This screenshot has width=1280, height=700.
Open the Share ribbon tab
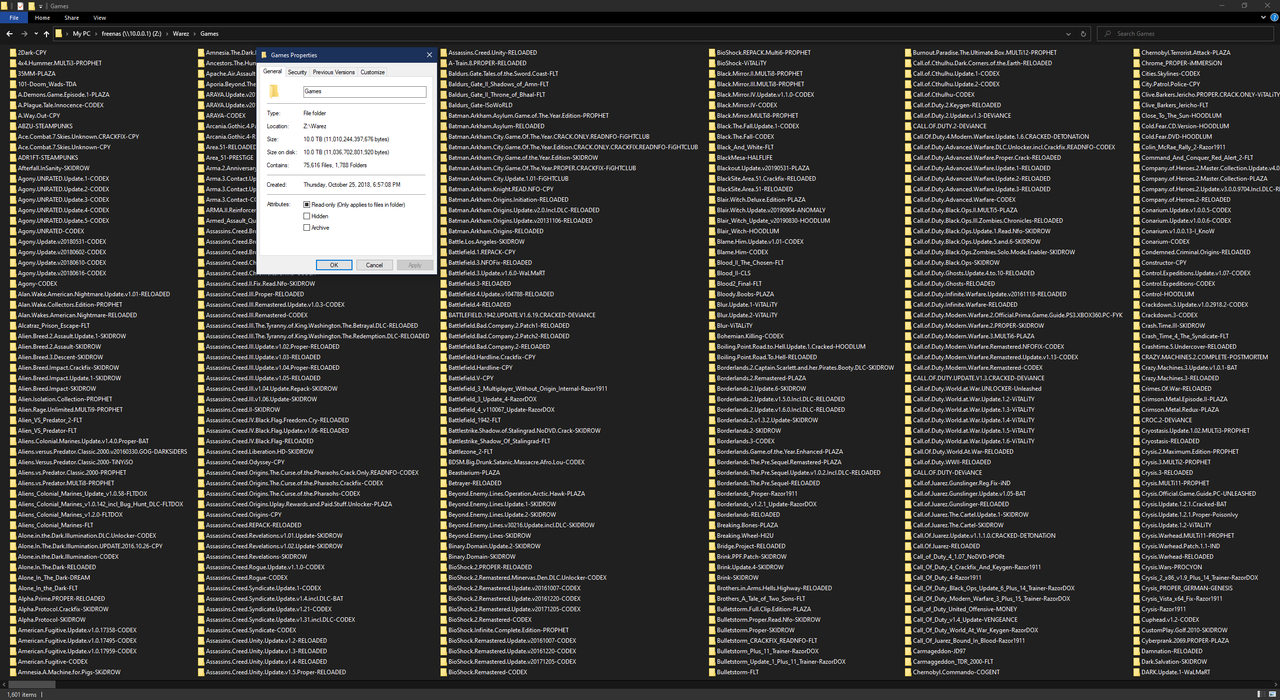[x=72, y=18]
